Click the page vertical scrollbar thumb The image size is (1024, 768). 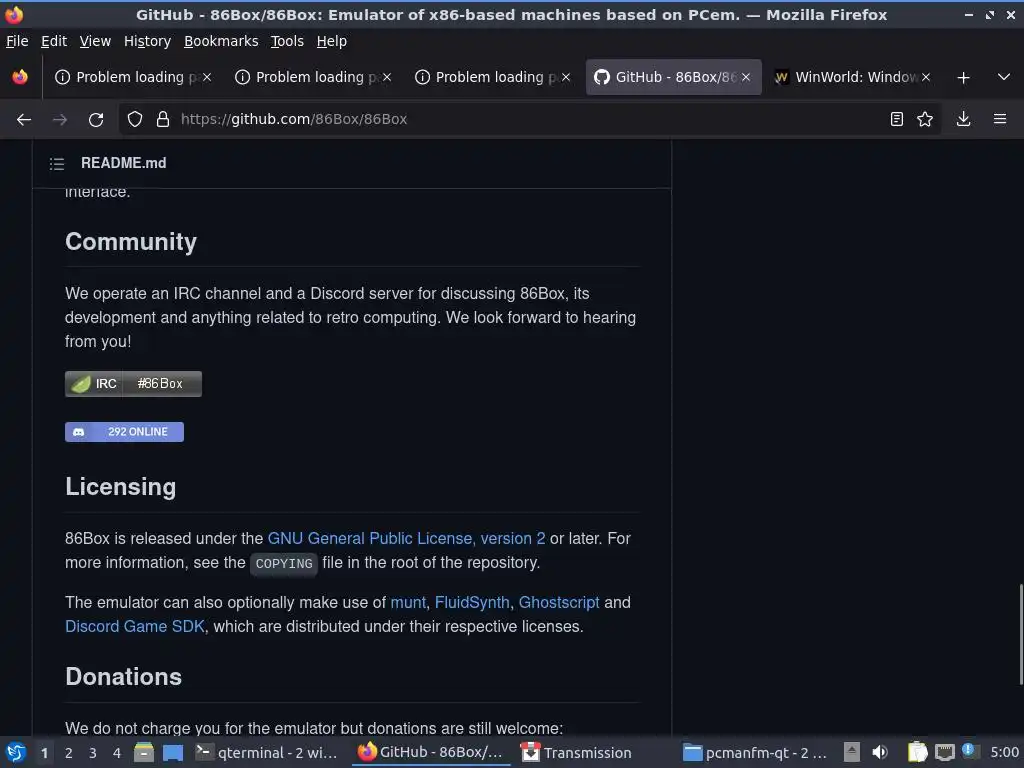tap(1021, 634)
